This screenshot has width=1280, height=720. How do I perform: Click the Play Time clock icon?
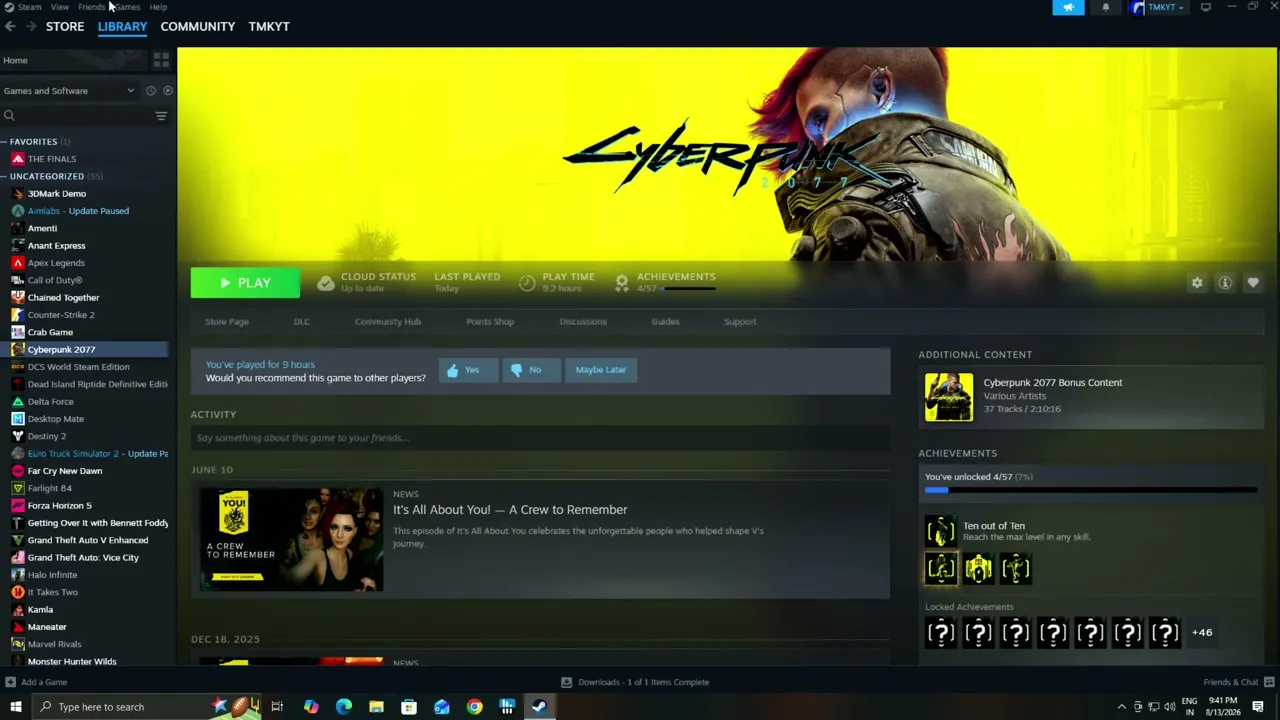[x=527, y=283]
